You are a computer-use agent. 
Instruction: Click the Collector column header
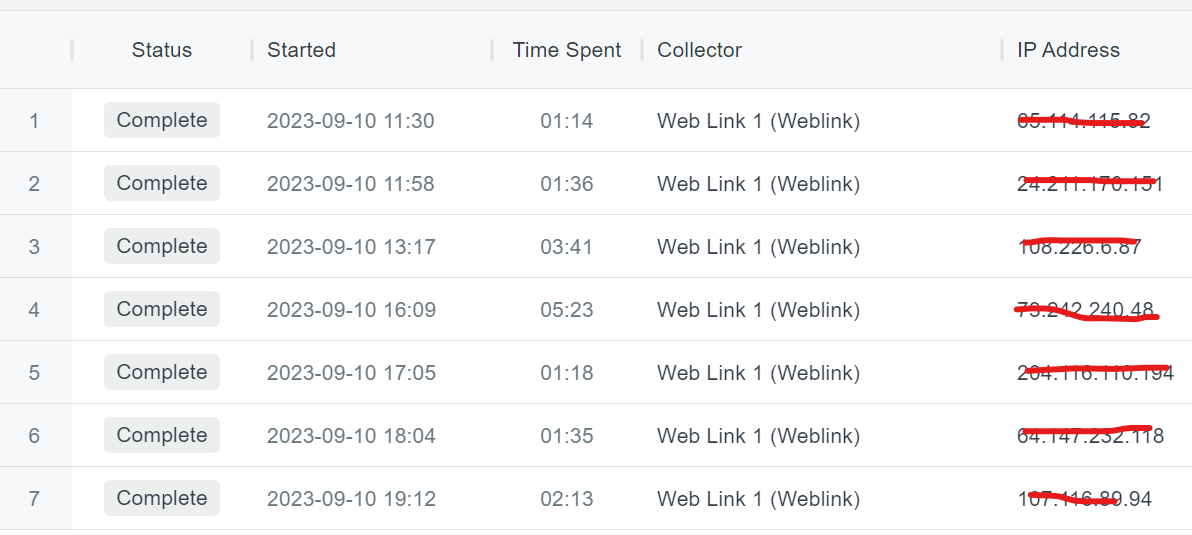(x=699, y=50)
